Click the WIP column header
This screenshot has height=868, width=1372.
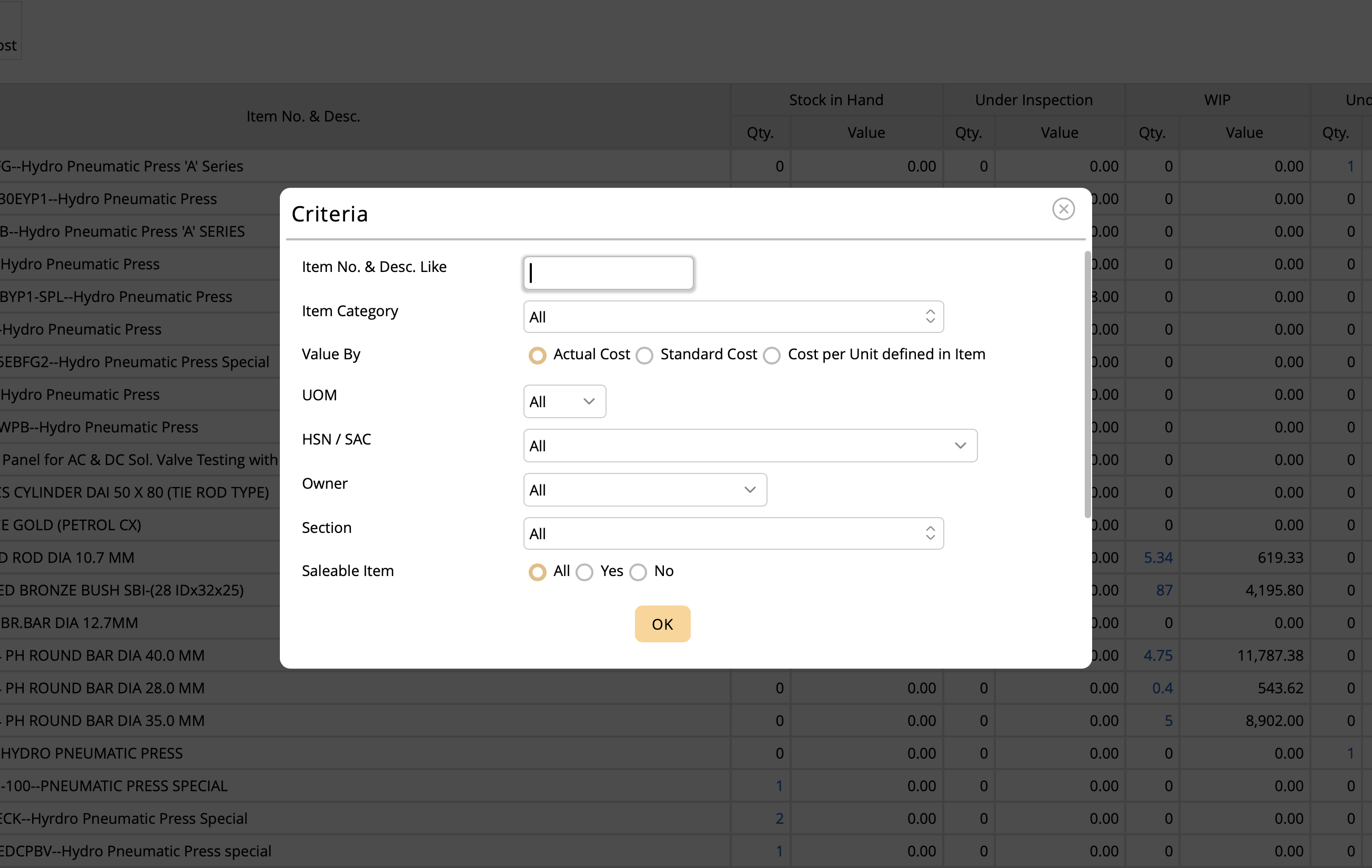[x=1217, y=100]
